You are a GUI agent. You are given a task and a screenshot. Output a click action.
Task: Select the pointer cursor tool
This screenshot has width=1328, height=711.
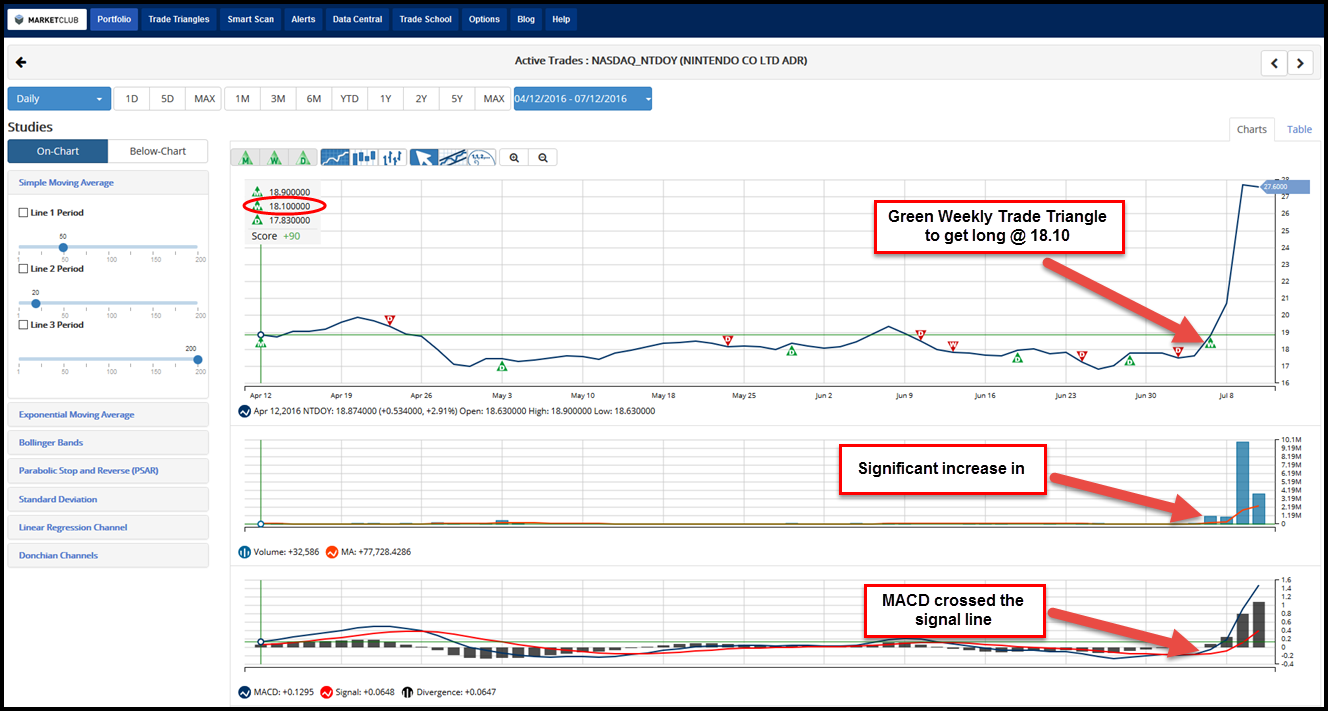click(425, 158)
